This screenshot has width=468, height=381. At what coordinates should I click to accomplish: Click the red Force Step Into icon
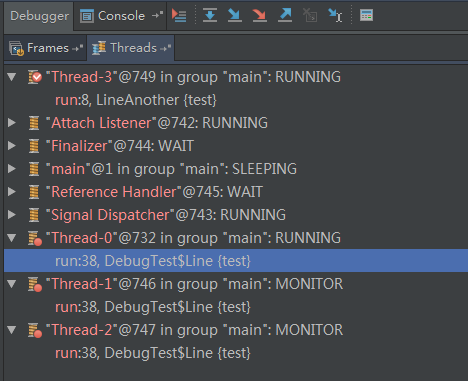click(x=260, y=15)
